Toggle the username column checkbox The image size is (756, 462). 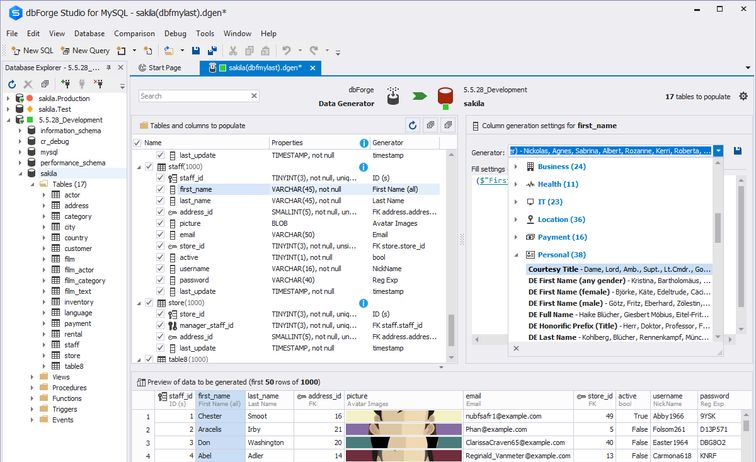(160, 269)
